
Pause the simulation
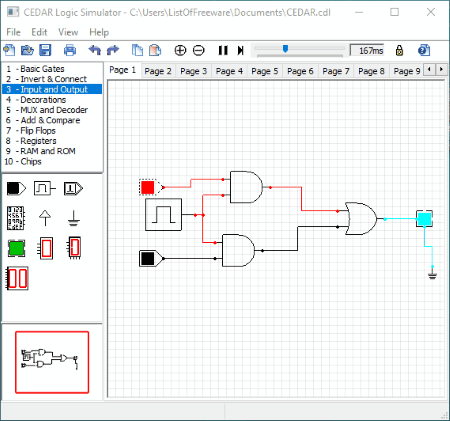(x=223, y=50)
